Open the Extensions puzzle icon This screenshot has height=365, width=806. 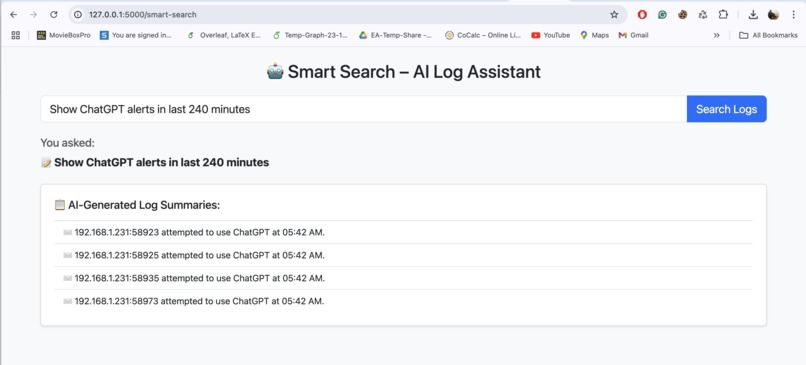(x=723, y=15)
